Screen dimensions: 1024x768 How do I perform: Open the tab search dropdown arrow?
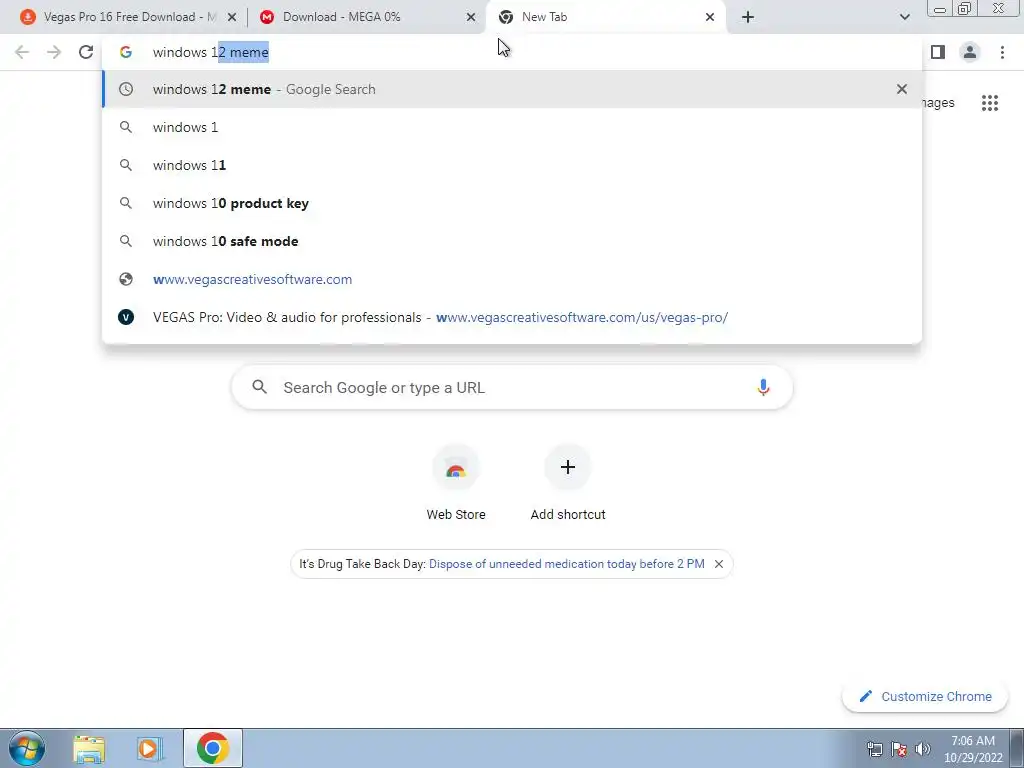click(x=904, y=17)
